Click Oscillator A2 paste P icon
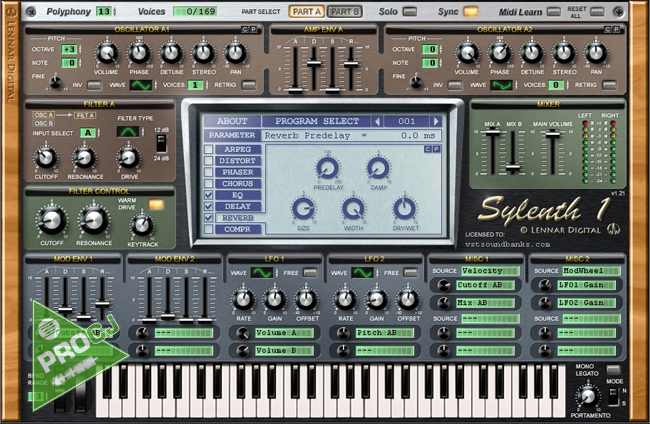Viewport: 650px width, 424px height. click(x=616, y=29)
